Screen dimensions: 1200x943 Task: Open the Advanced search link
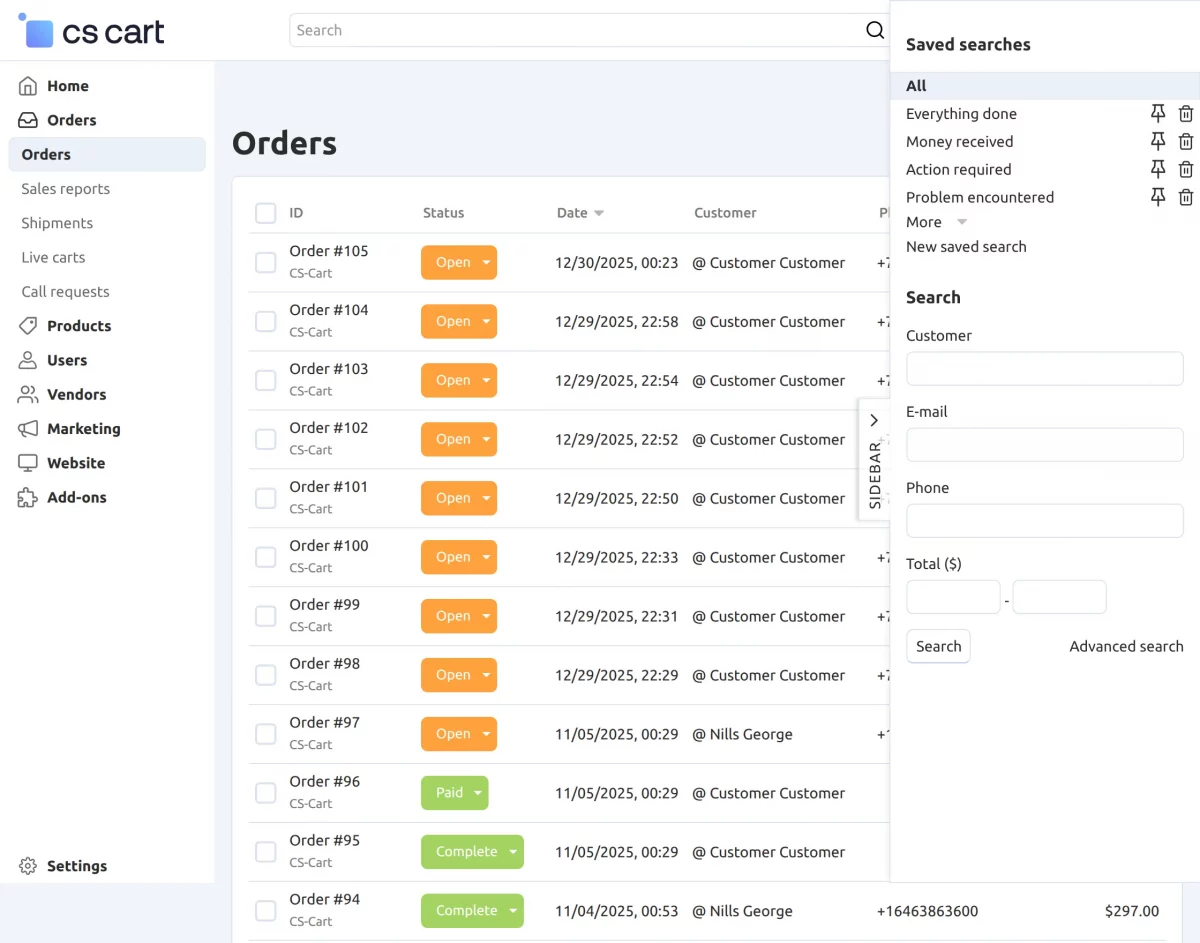coord(1126,647)
